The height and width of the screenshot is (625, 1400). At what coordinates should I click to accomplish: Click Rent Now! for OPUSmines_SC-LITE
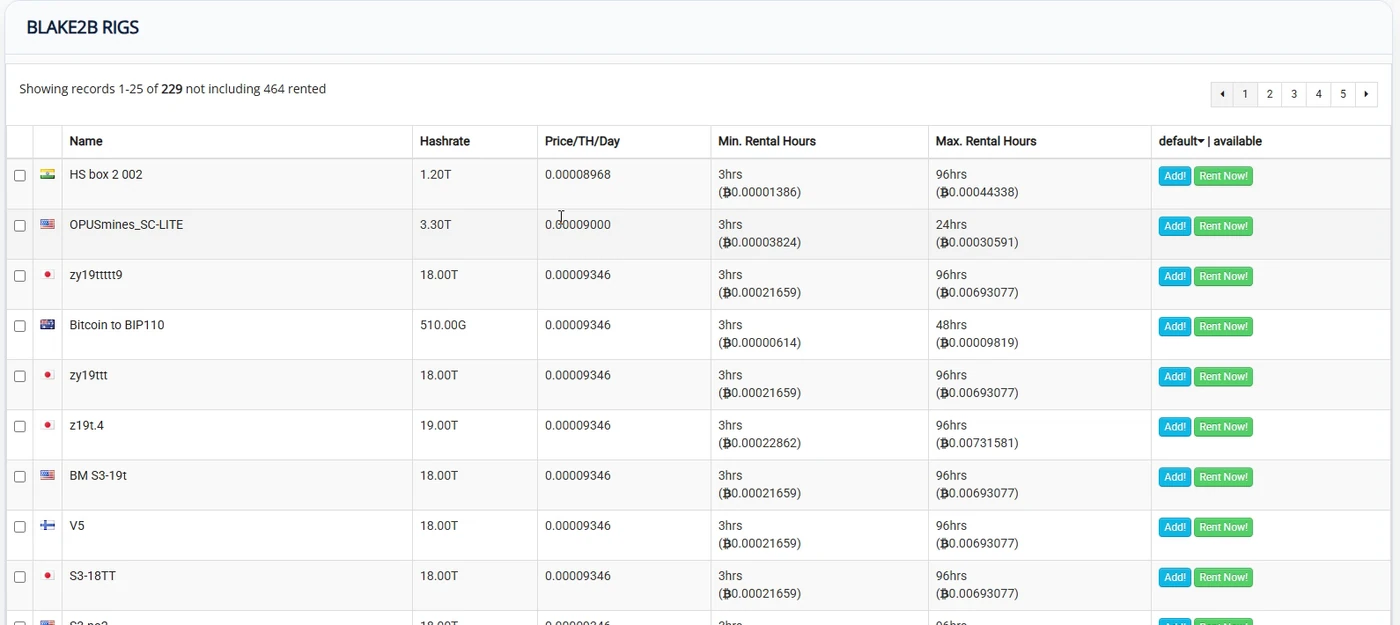(1223, 226)
